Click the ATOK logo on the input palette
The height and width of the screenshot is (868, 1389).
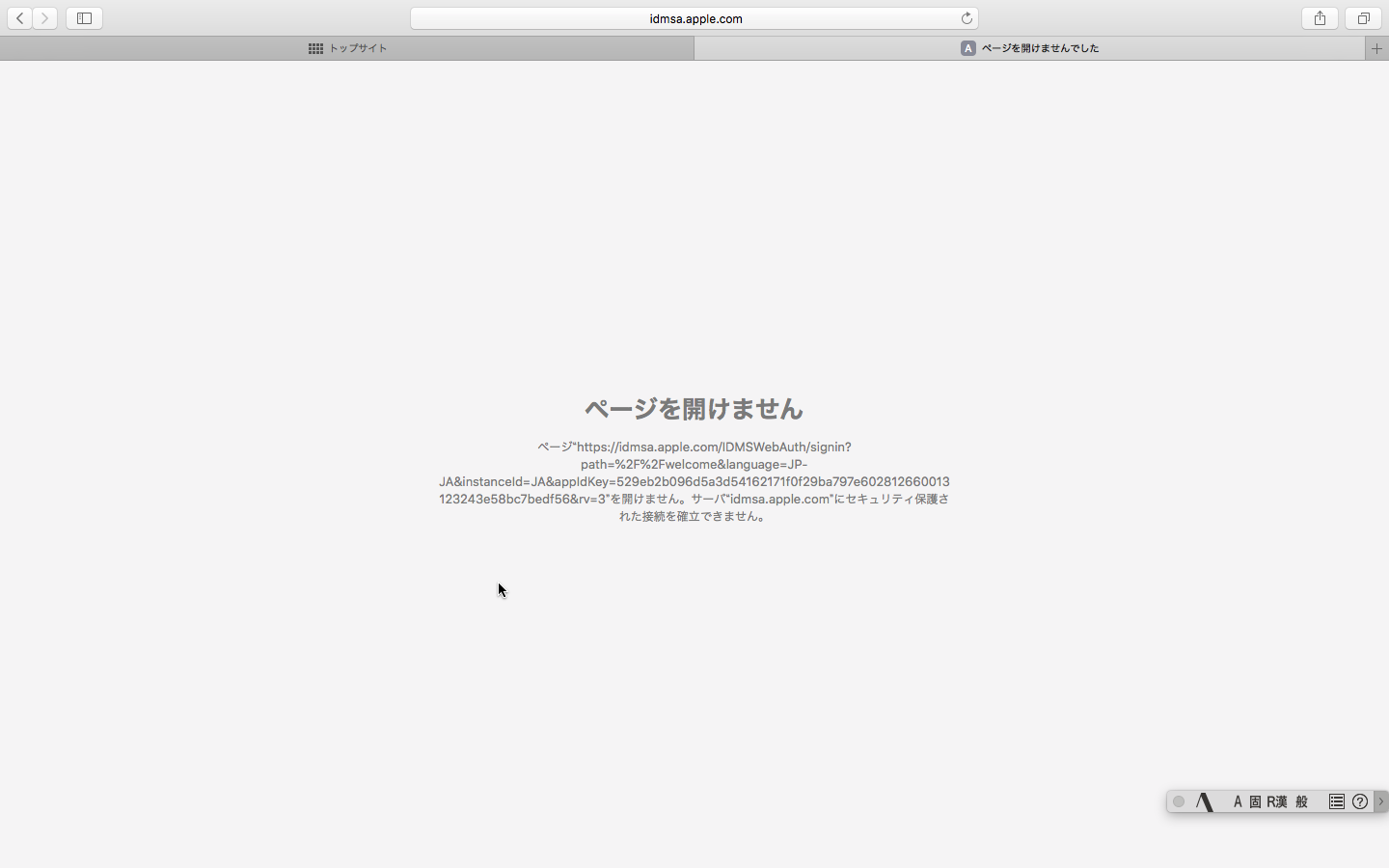coord(1205,801)
